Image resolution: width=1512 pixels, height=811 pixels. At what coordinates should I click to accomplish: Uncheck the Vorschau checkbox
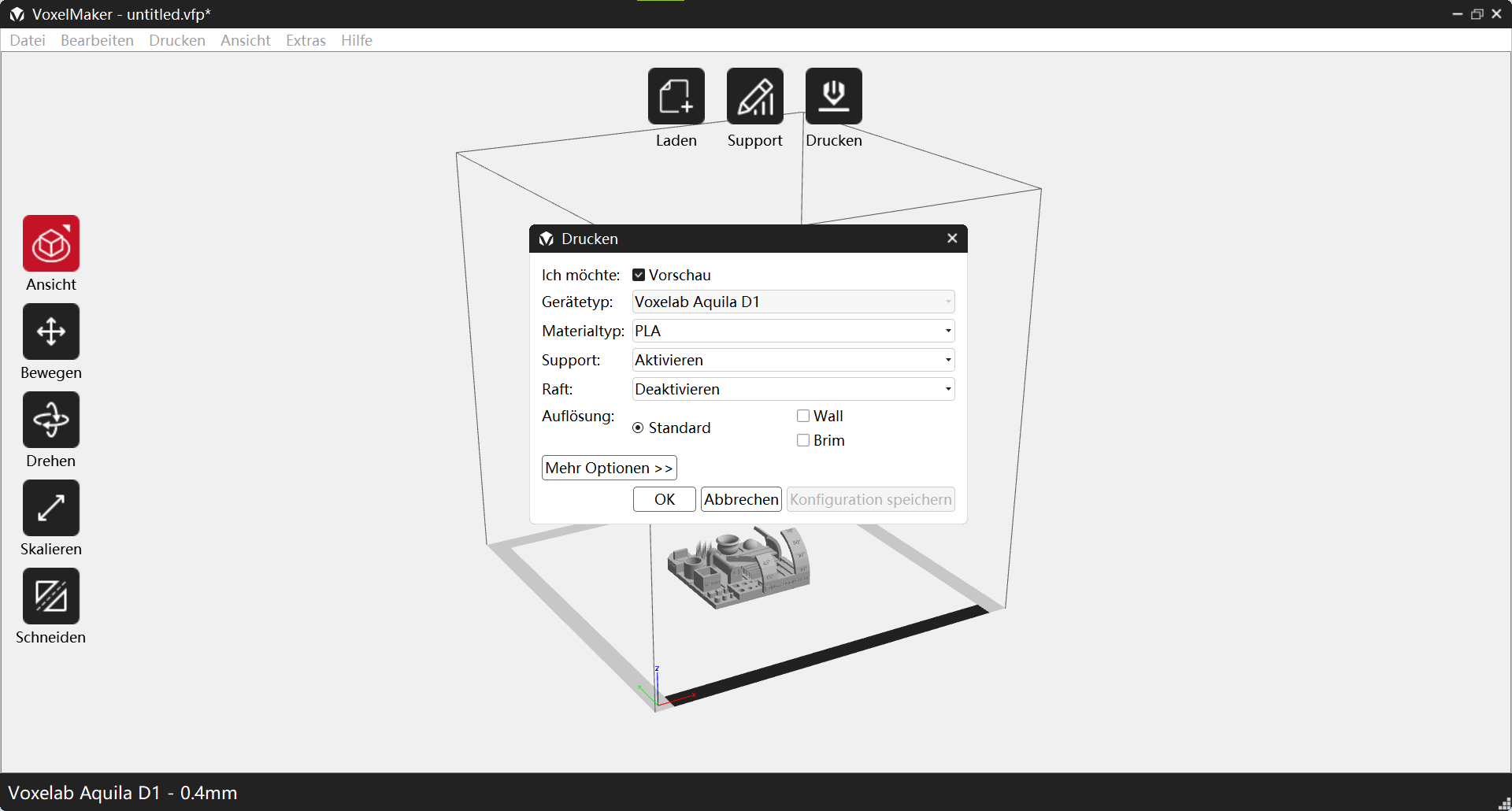639,275
